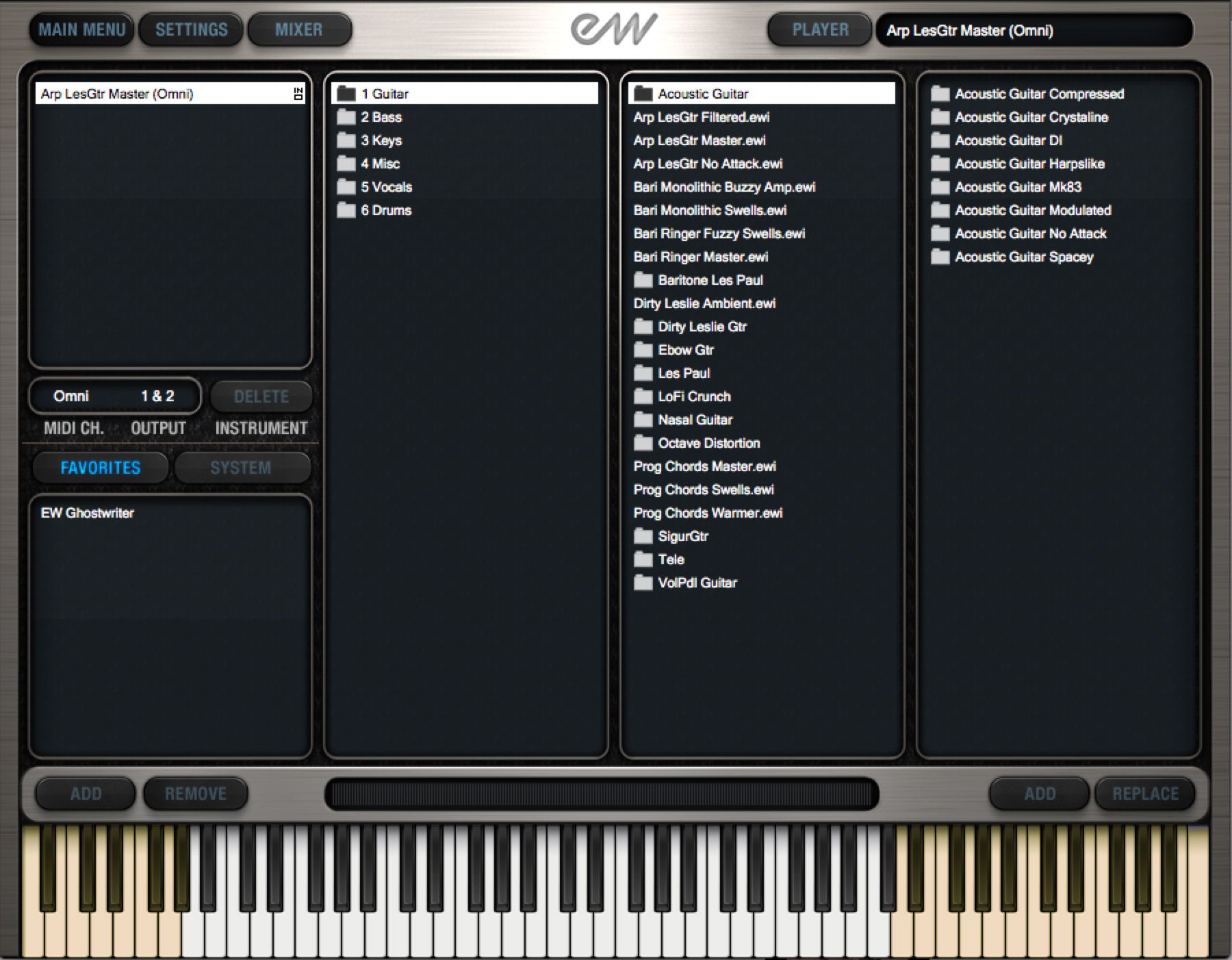Image resolution: width=1232 pixels, height=960 pixels.
Task: Open the Baritone Les Paul folder
Action: 698,280
